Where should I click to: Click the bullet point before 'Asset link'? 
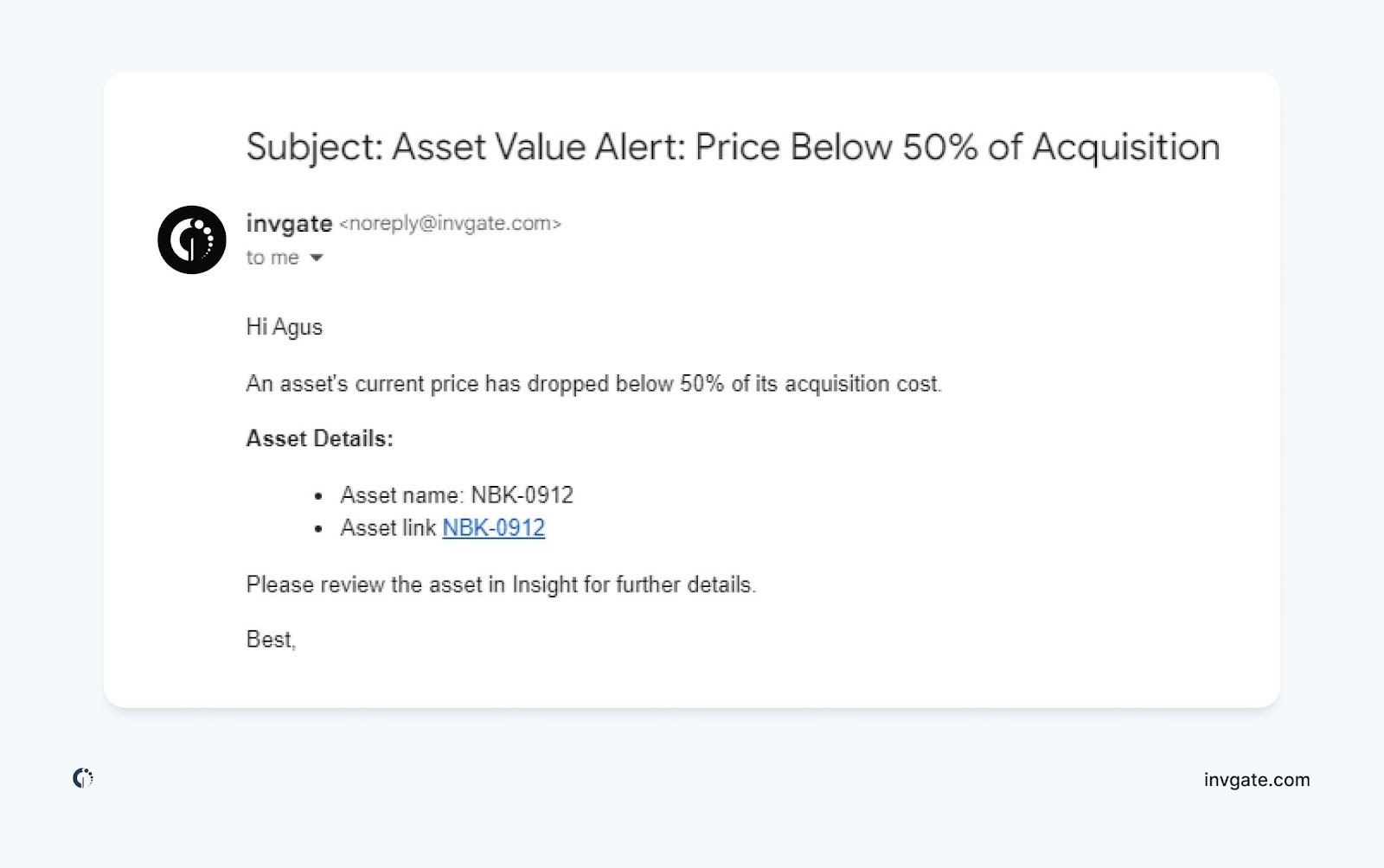[318, 529]
